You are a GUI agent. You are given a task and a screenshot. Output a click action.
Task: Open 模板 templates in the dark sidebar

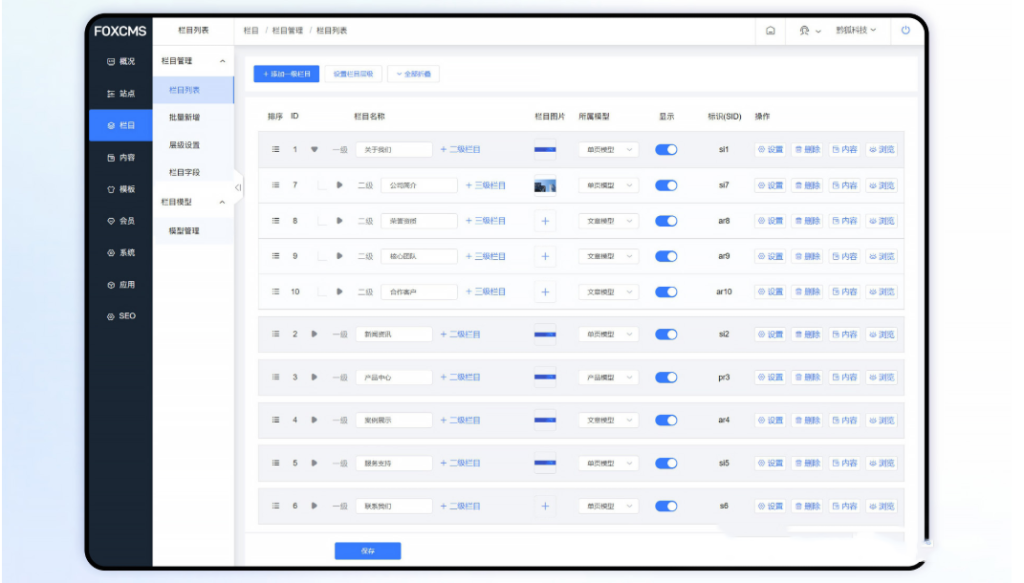click(120, 189)
